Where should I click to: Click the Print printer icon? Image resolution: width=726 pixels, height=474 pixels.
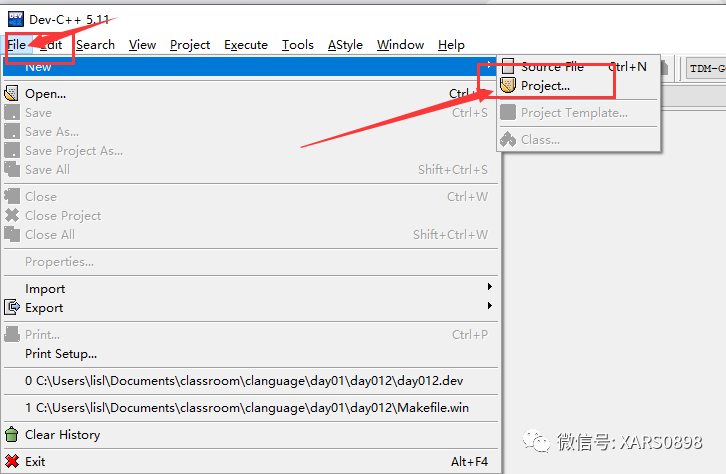pos(12,334)
